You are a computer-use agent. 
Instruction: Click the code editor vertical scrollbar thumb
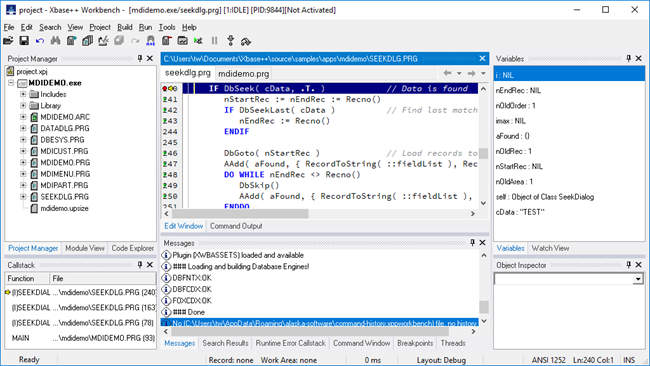coord(483,153)
